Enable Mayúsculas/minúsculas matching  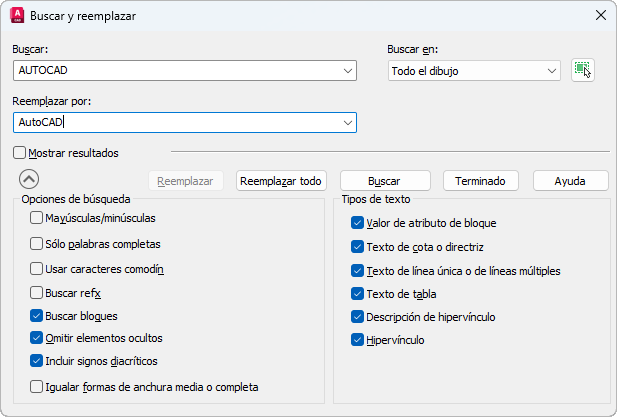coord(37,218)
